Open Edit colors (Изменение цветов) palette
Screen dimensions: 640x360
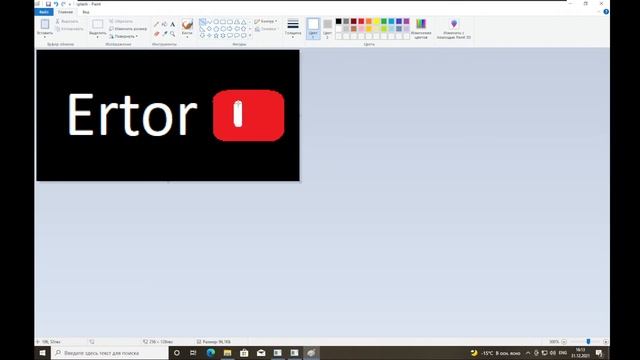[421, 29]
